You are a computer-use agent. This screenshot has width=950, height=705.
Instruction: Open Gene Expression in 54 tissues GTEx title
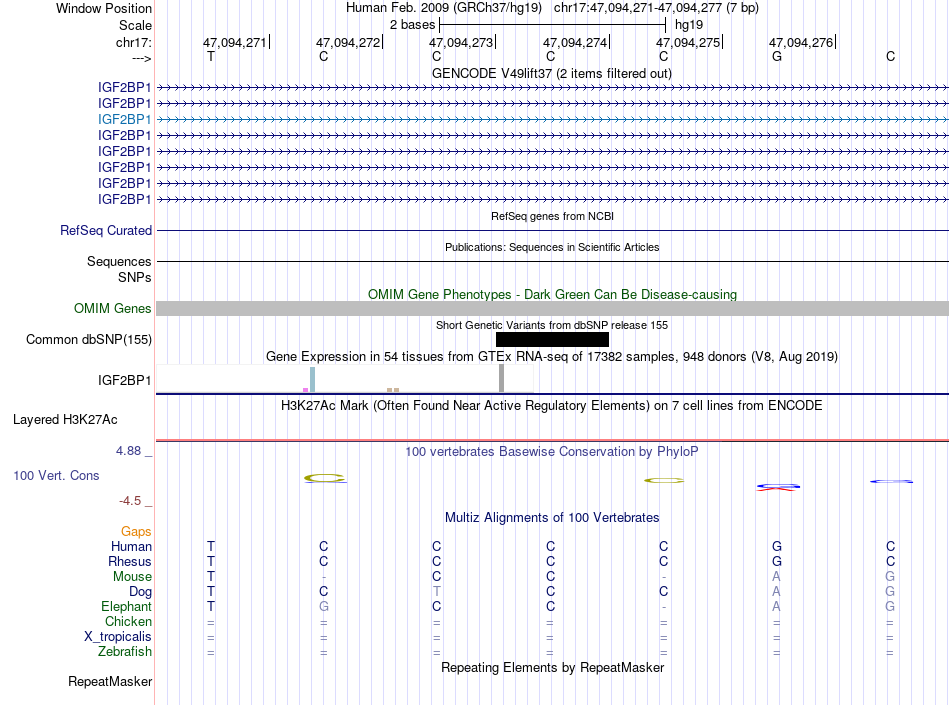552,356
